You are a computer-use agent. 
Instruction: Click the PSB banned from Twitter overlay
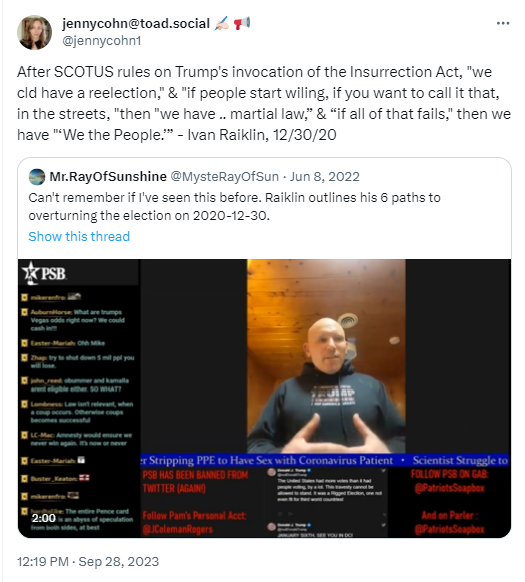195,481
